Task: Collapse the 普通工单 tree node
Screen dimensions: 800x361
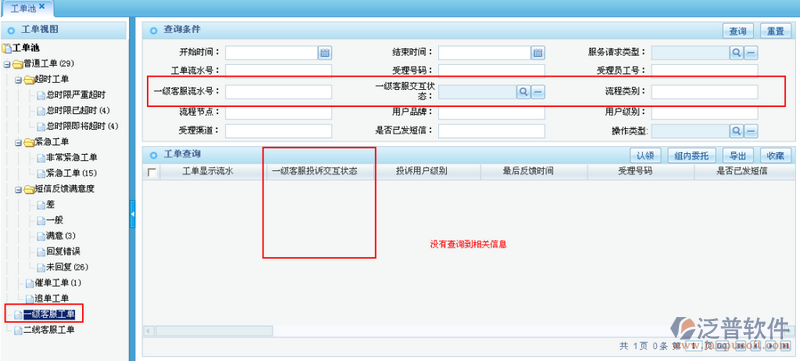Action: click(7, 64)
